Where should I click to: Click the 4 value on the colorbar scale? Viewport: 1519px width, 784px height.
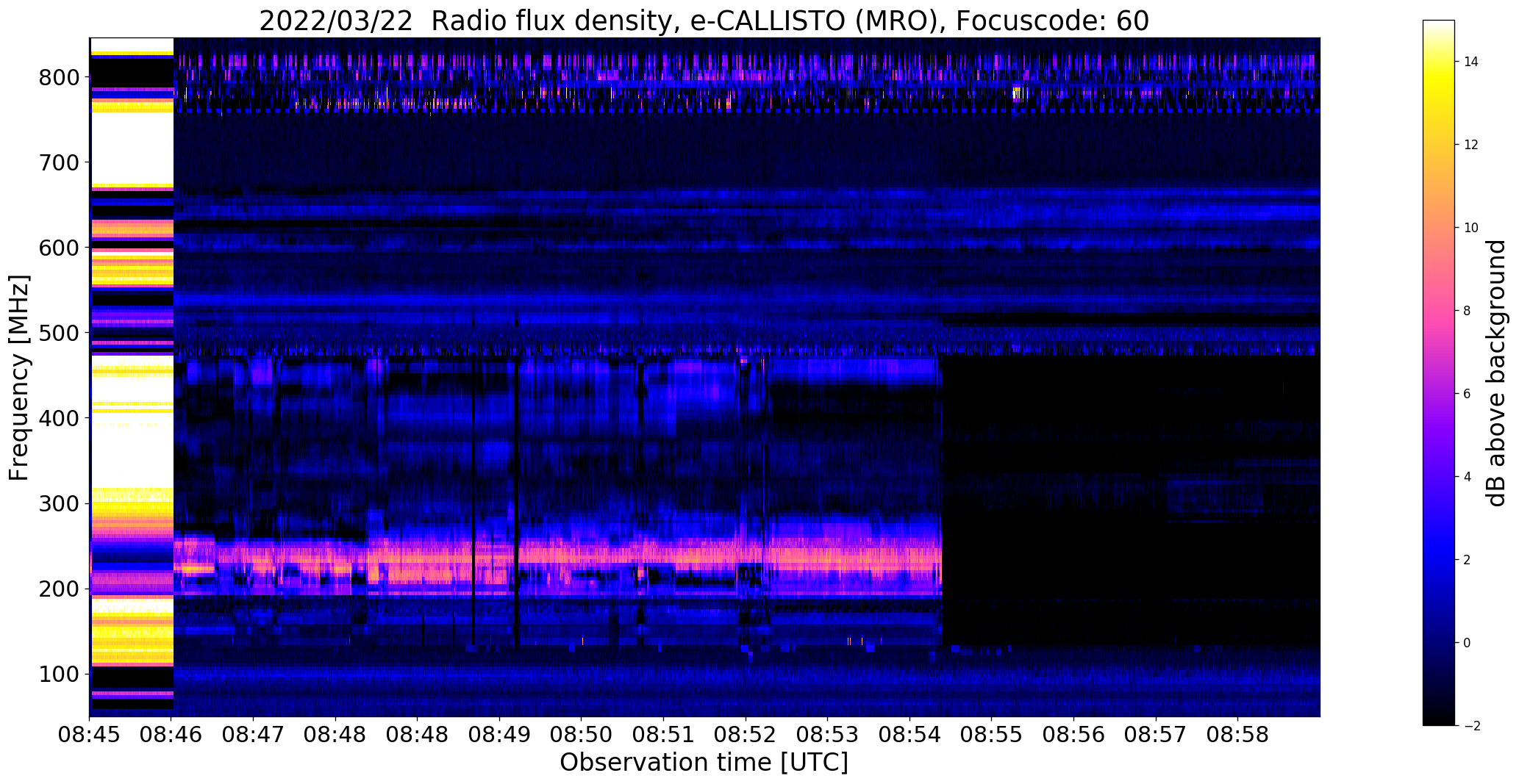click(1467, 477)
